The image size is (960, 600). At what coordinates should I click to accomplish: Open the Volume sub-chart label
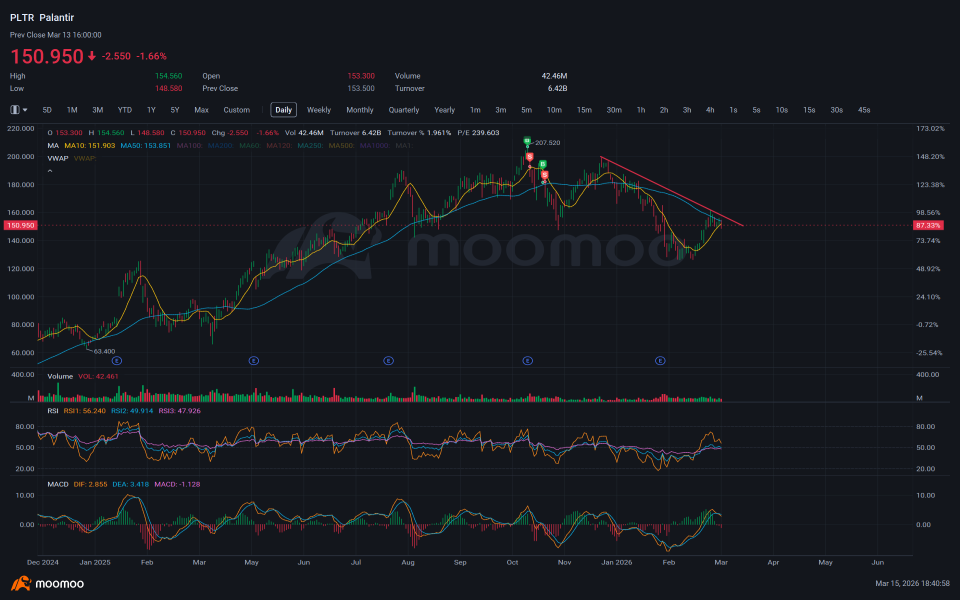click(x=60, y=377)
